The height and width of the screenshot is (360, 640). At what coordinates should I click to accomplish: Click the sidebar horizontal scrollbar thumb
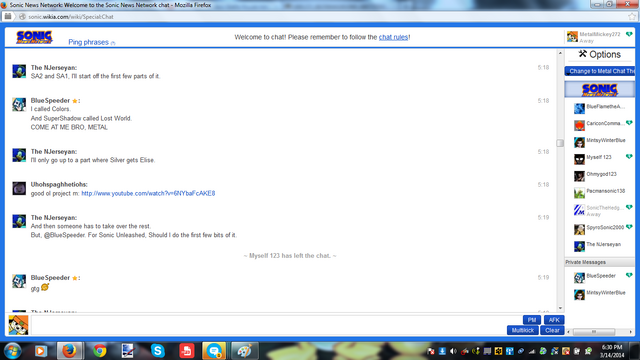[x=594, y=331]
